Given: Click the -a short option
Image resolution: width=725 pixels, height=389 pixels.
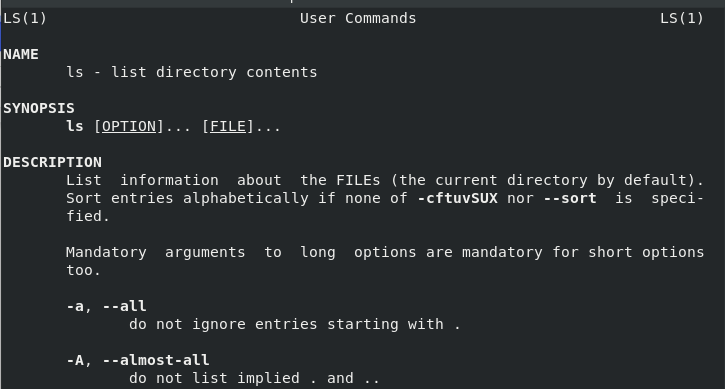Looking at the screenshot, I should [x=75, y=306].
